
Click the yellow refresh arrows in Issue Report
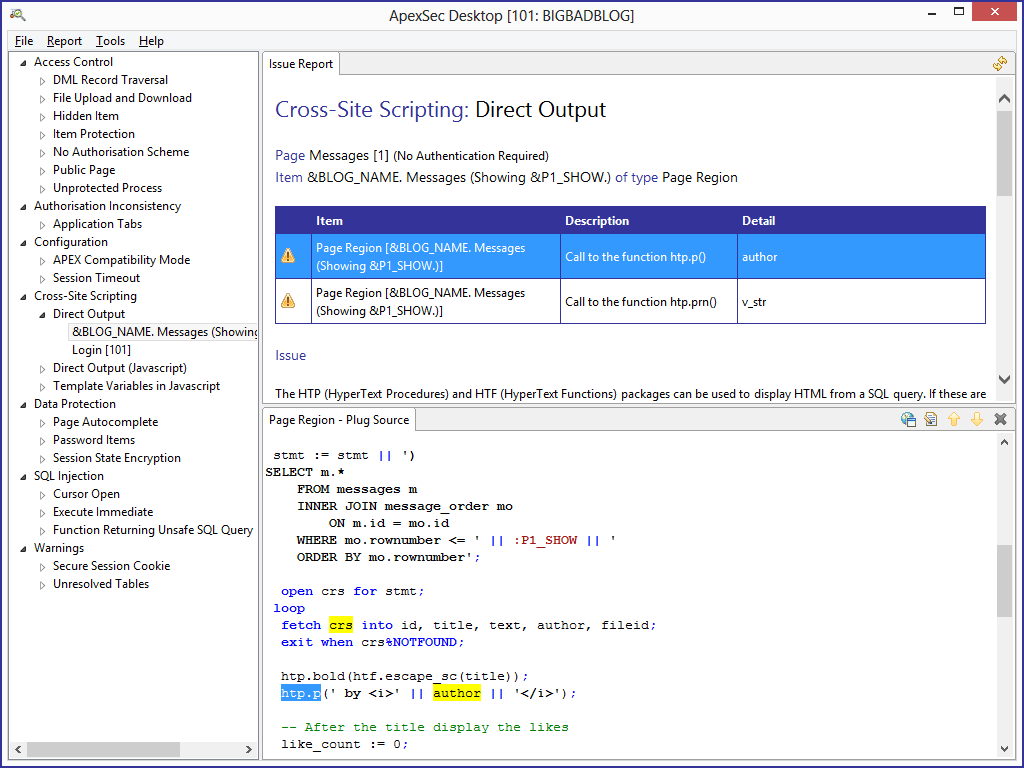[x=999, y=64]
